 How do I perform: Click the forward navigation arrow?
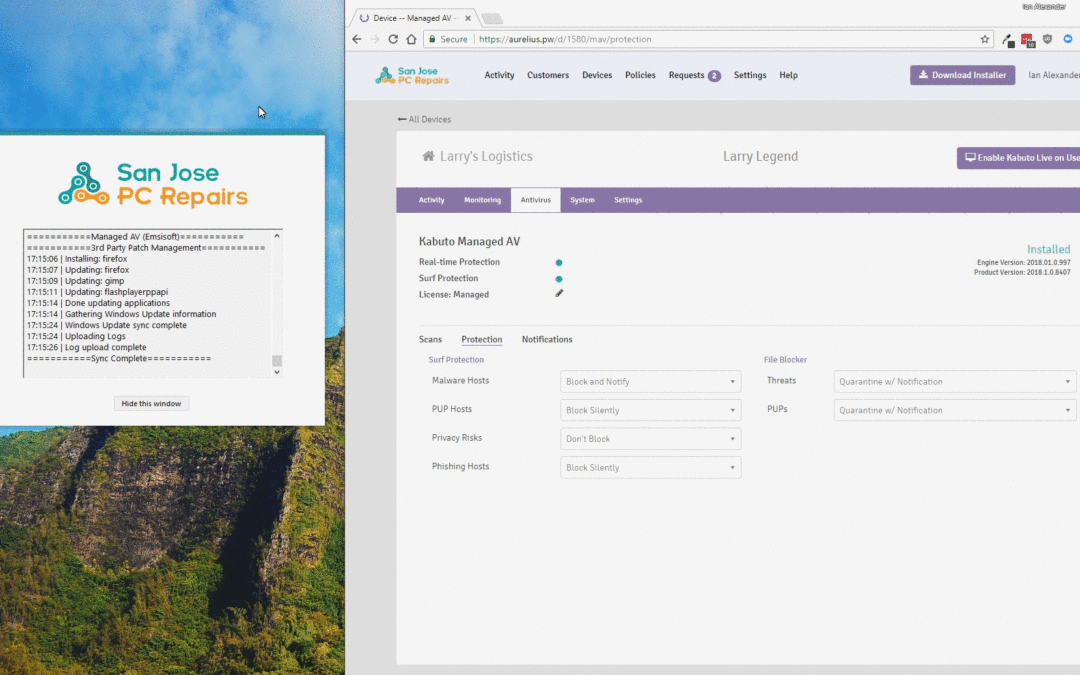tap(375, 39)
